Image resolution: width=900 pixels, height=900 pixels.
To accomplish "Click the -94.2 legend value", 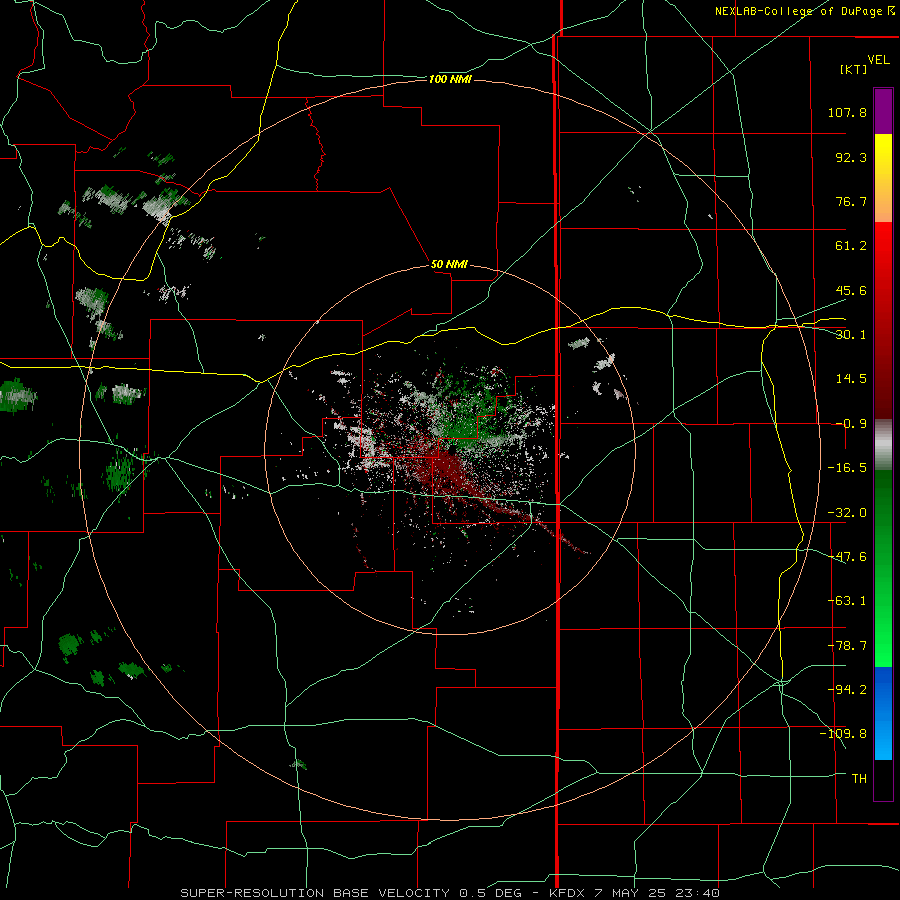I will [847, 690].
